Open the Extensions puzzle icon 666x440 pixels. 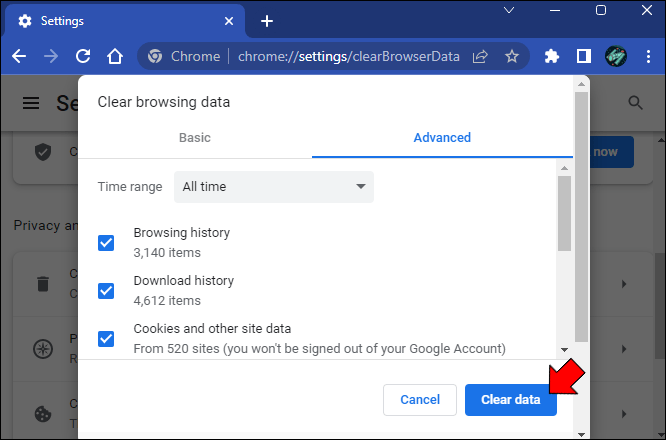click(552, 57)
